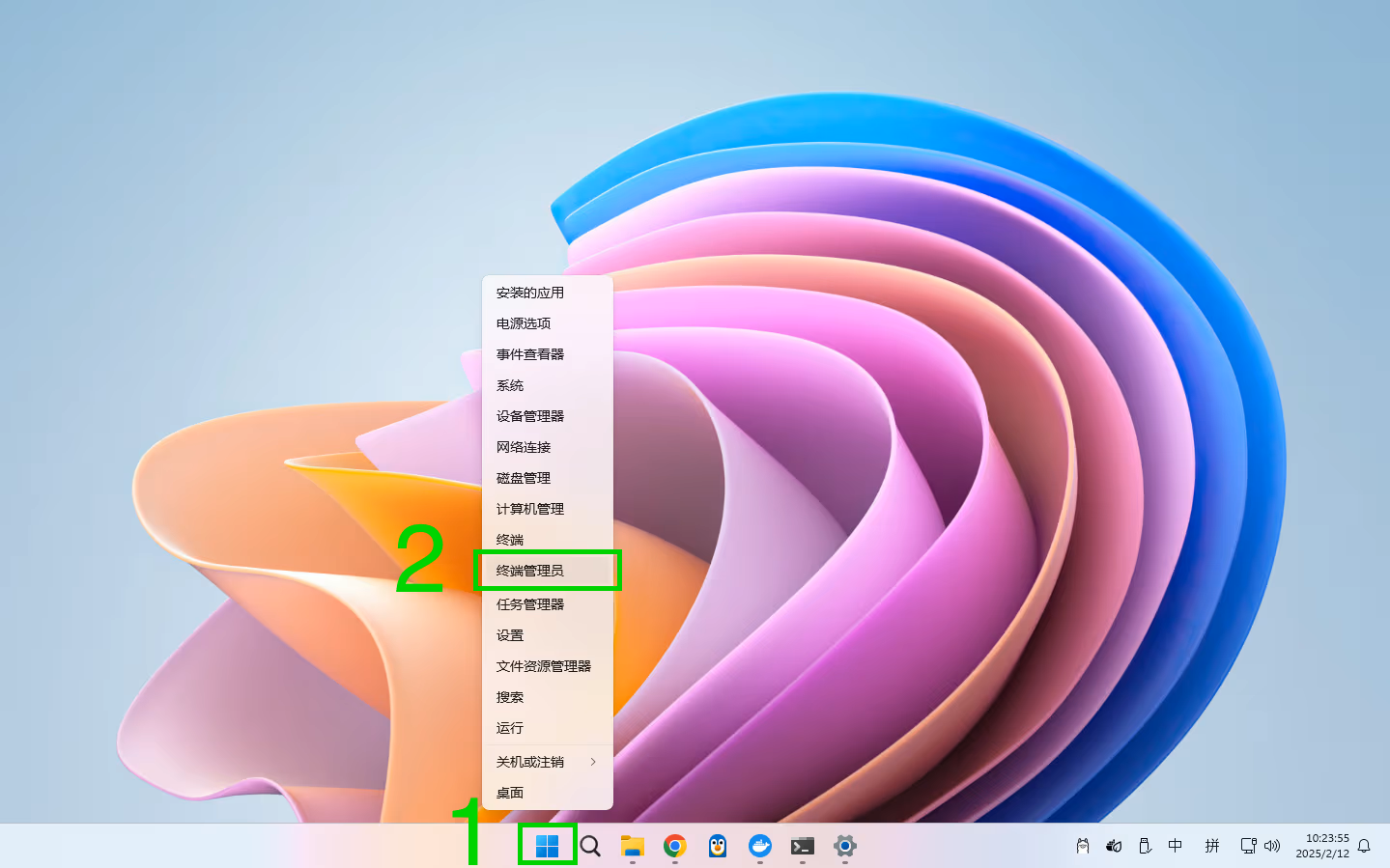Open 设置 from the context menu

tap(548, 635)
